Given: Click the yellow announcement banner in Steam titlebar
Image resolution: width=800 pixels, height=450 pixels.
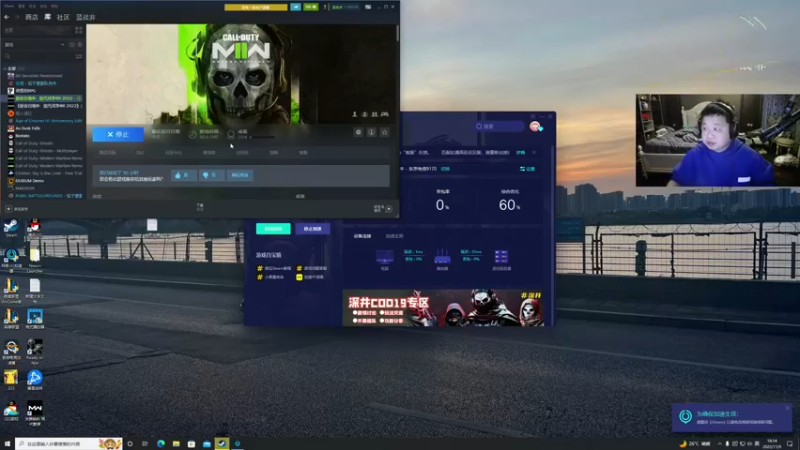Looking at the screenshot, I should click(x=256, y=7).
